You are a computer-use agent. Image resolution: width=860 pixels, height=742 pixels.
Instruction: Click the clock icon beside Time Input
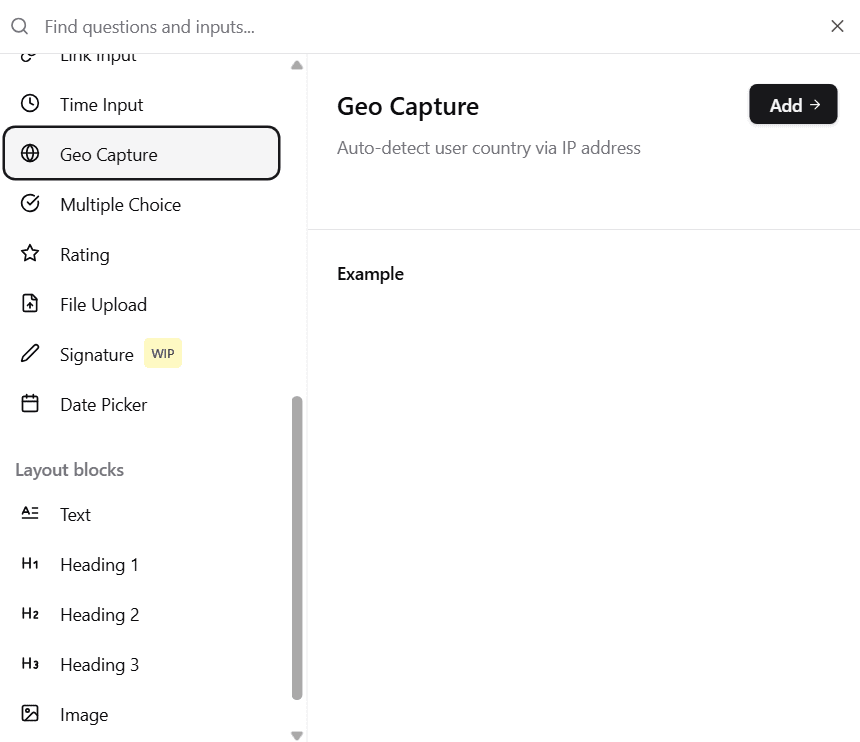pyautogui.click(x=29, y=104)
